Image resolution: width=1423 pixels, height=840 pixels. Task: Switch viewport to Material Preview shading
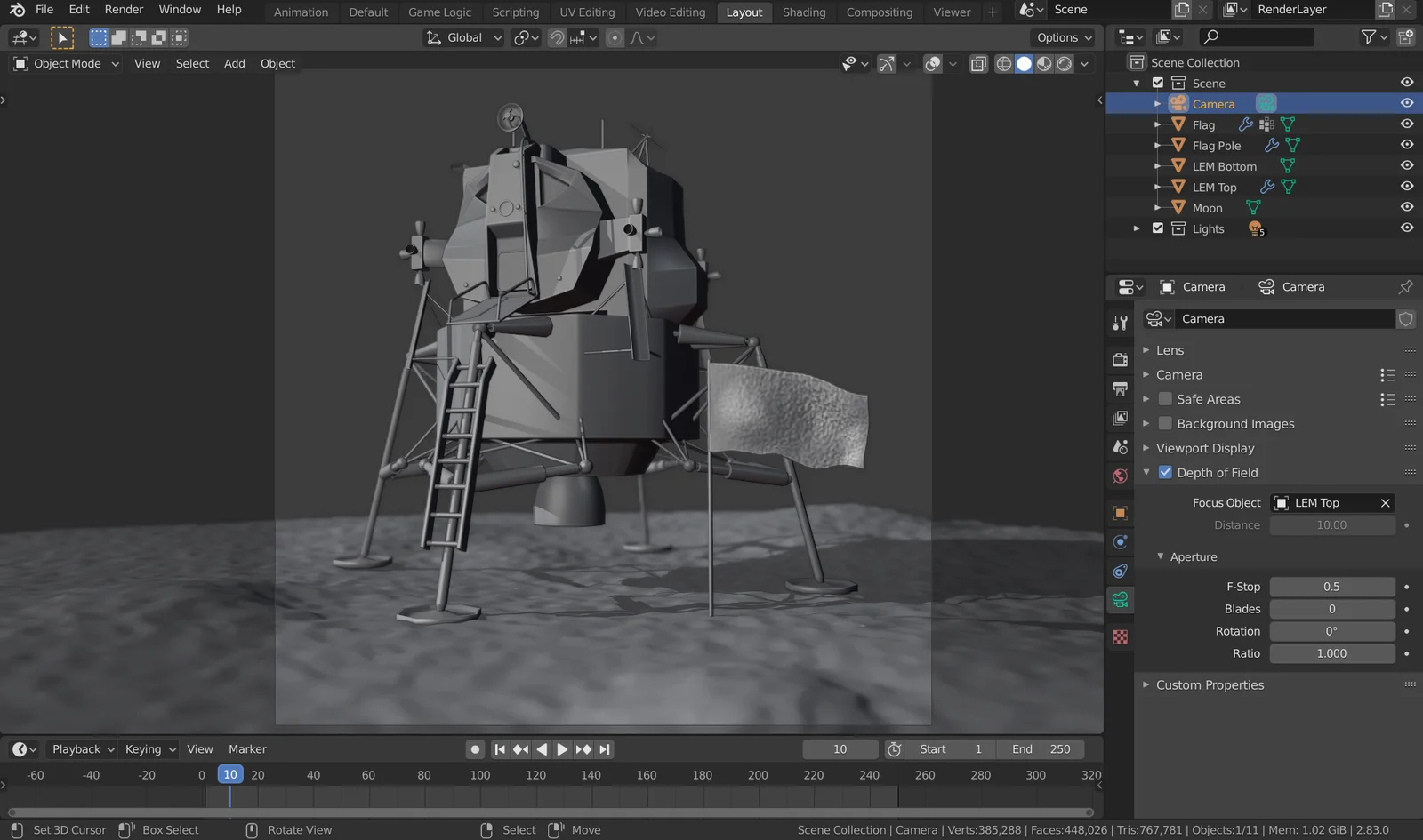point(1043,64)
